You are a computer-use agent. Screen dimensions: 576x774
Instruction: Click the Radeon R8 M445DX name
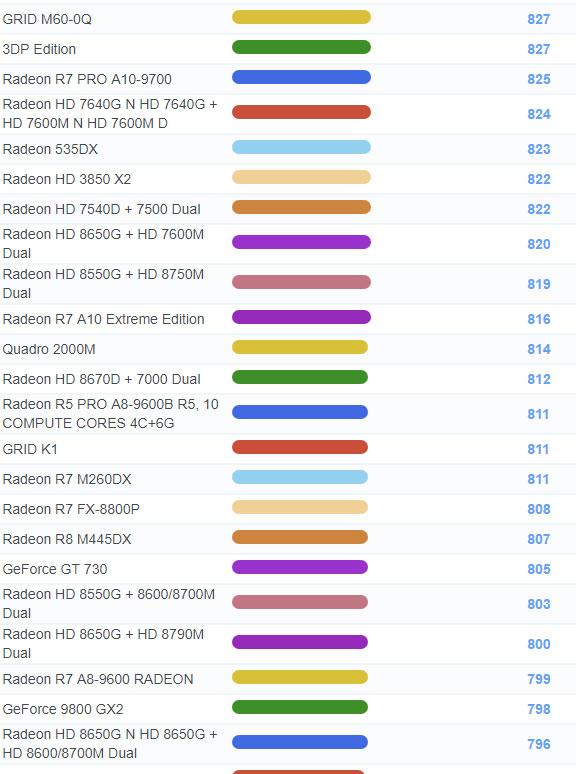[67, 540]
